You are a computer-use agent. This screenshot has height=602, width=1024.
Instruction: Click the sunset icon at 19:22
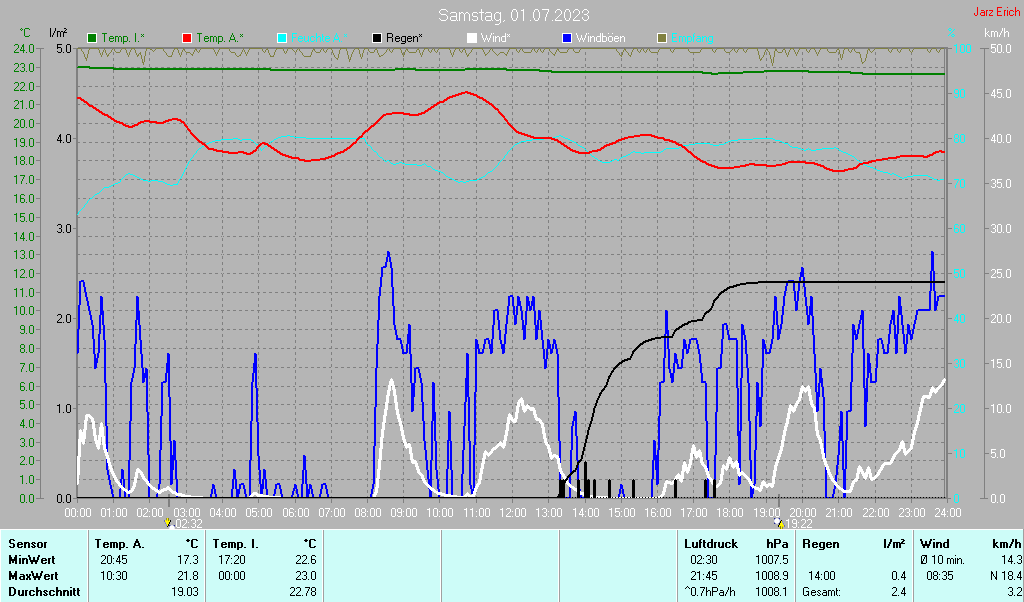coord(778,523)
